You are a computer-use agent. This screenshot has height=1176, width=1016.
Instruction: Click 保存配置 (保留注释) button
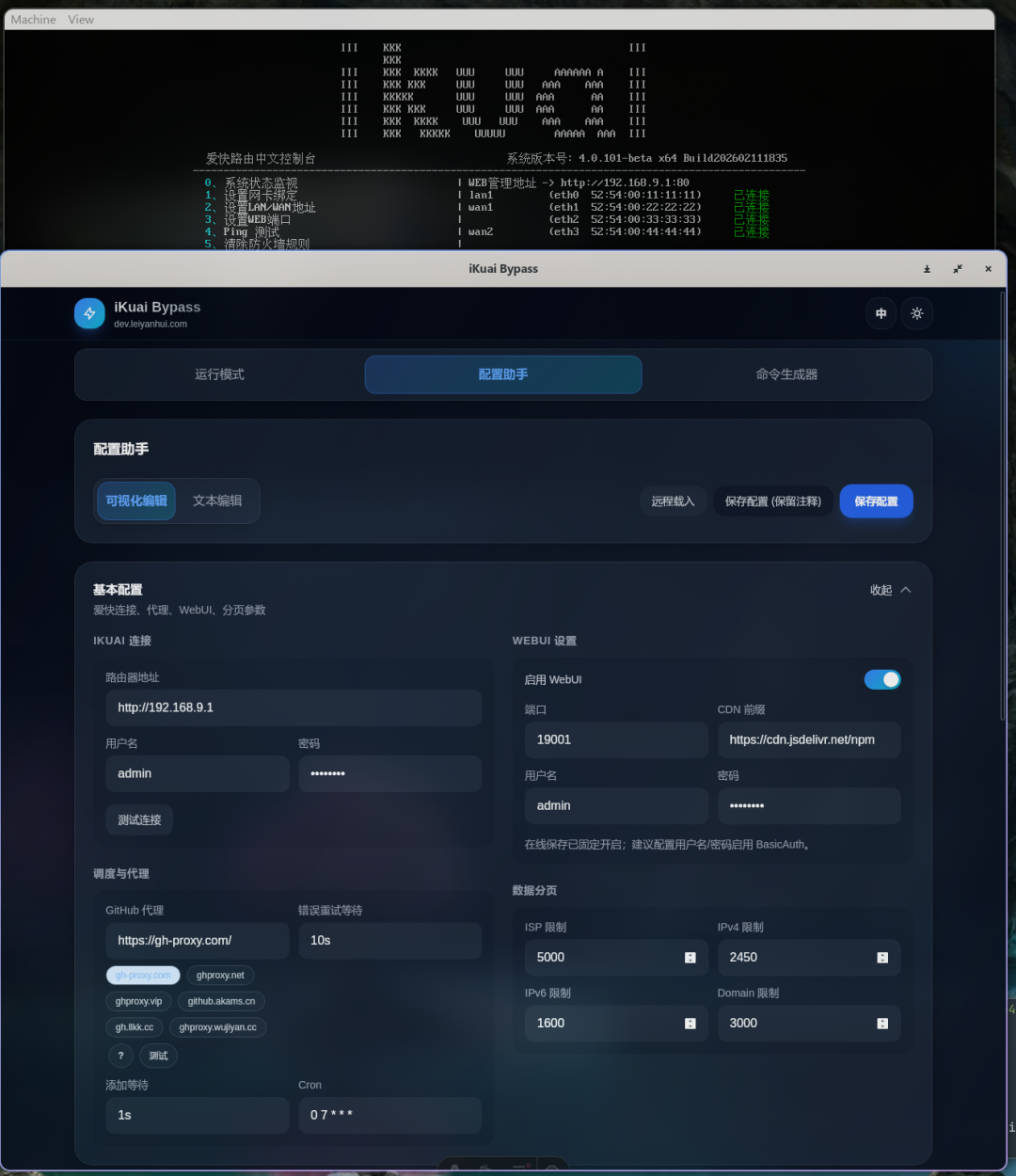click(773, 501)
